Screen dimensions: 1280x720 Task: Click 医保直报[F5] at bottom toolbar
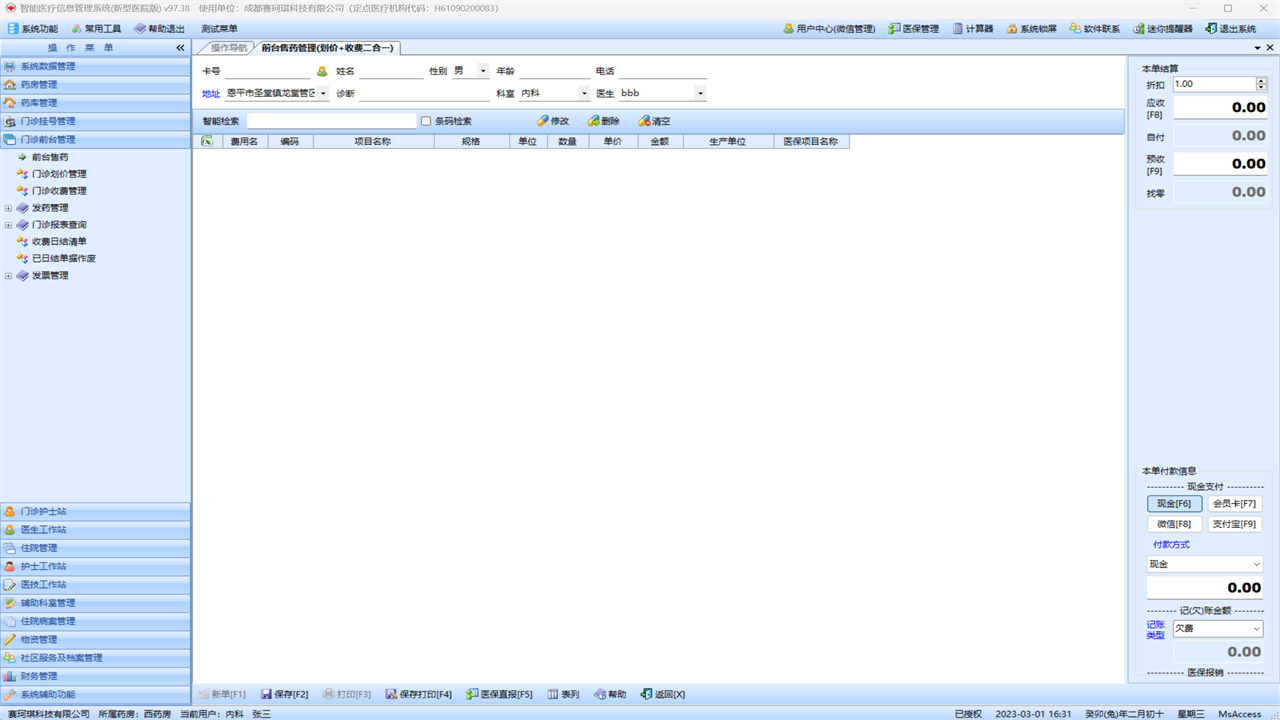pos(499,694)
